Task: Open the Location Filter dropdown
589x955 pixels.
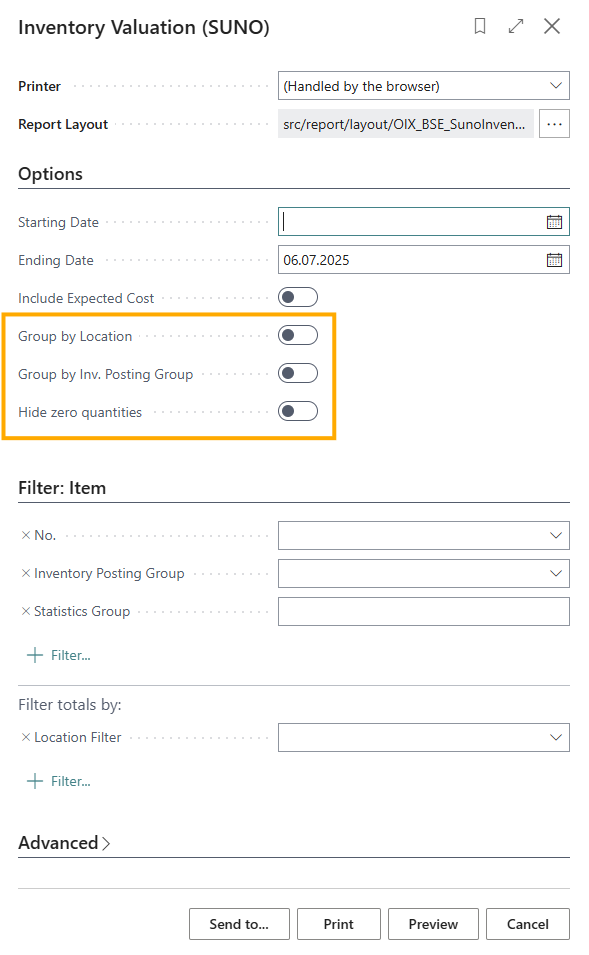Action: tap(424, 738)
